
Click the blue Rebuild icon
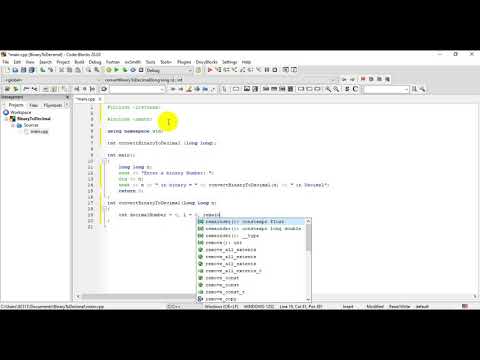pos(133,70)
